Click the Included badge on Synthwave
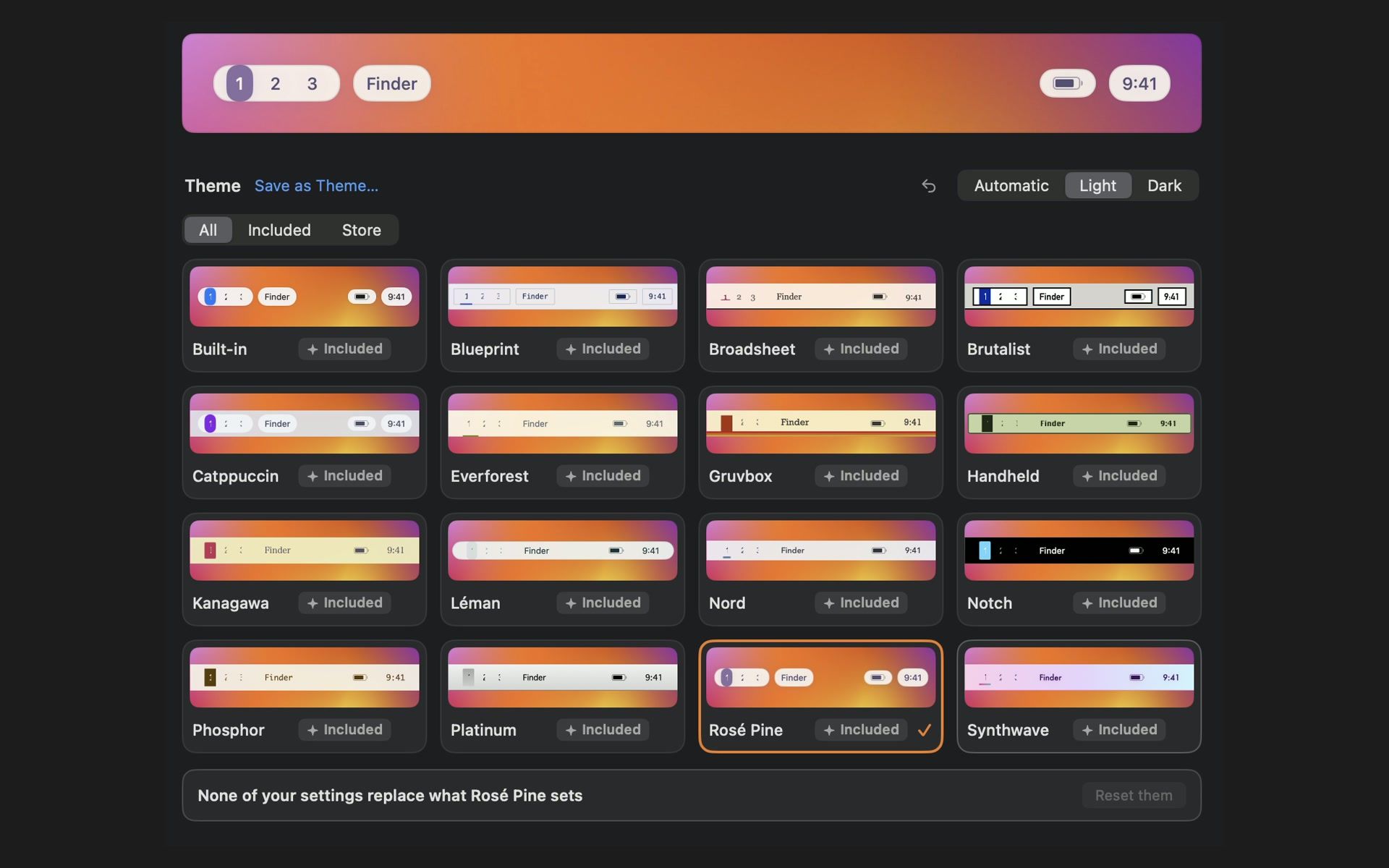The image size is (1389, 868). [x=1119, y=730]
